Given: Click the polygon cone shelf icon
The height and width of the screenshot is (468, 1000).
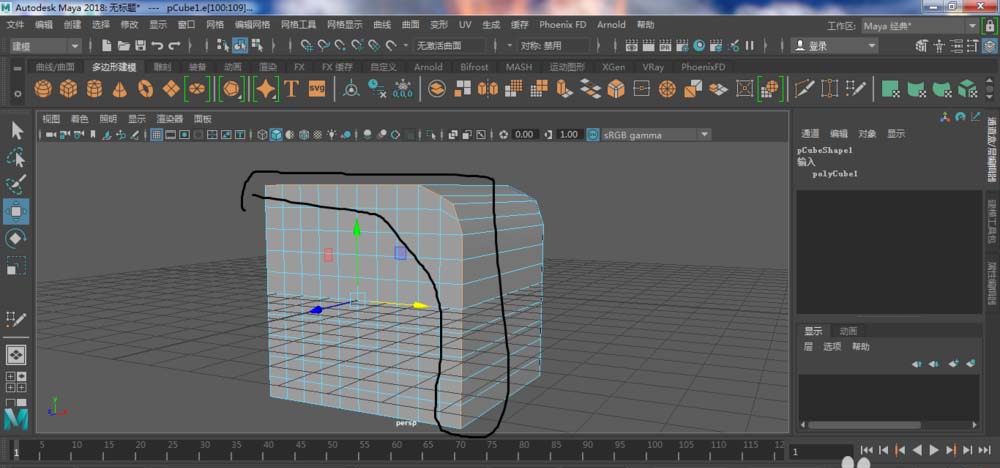Looking at the screenshot, I should tap(120, 89).
